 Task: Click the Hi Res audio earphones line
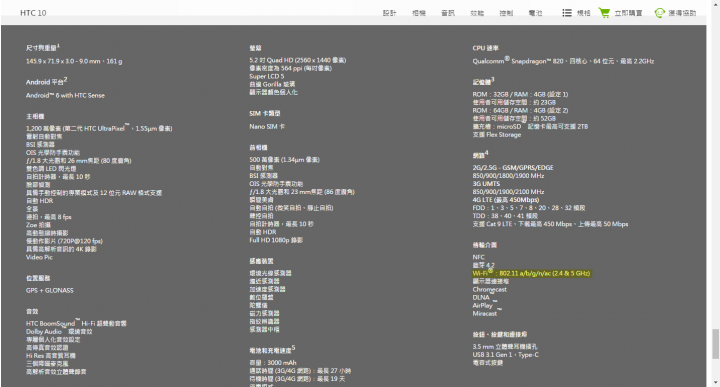[51, 355]
